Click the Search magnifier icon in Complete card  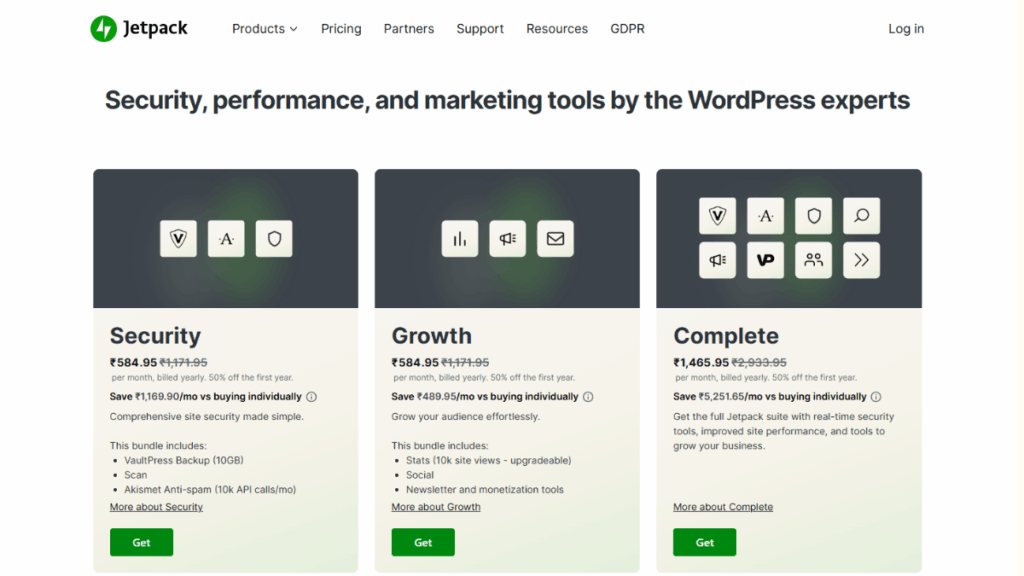[x=861, y=215]
